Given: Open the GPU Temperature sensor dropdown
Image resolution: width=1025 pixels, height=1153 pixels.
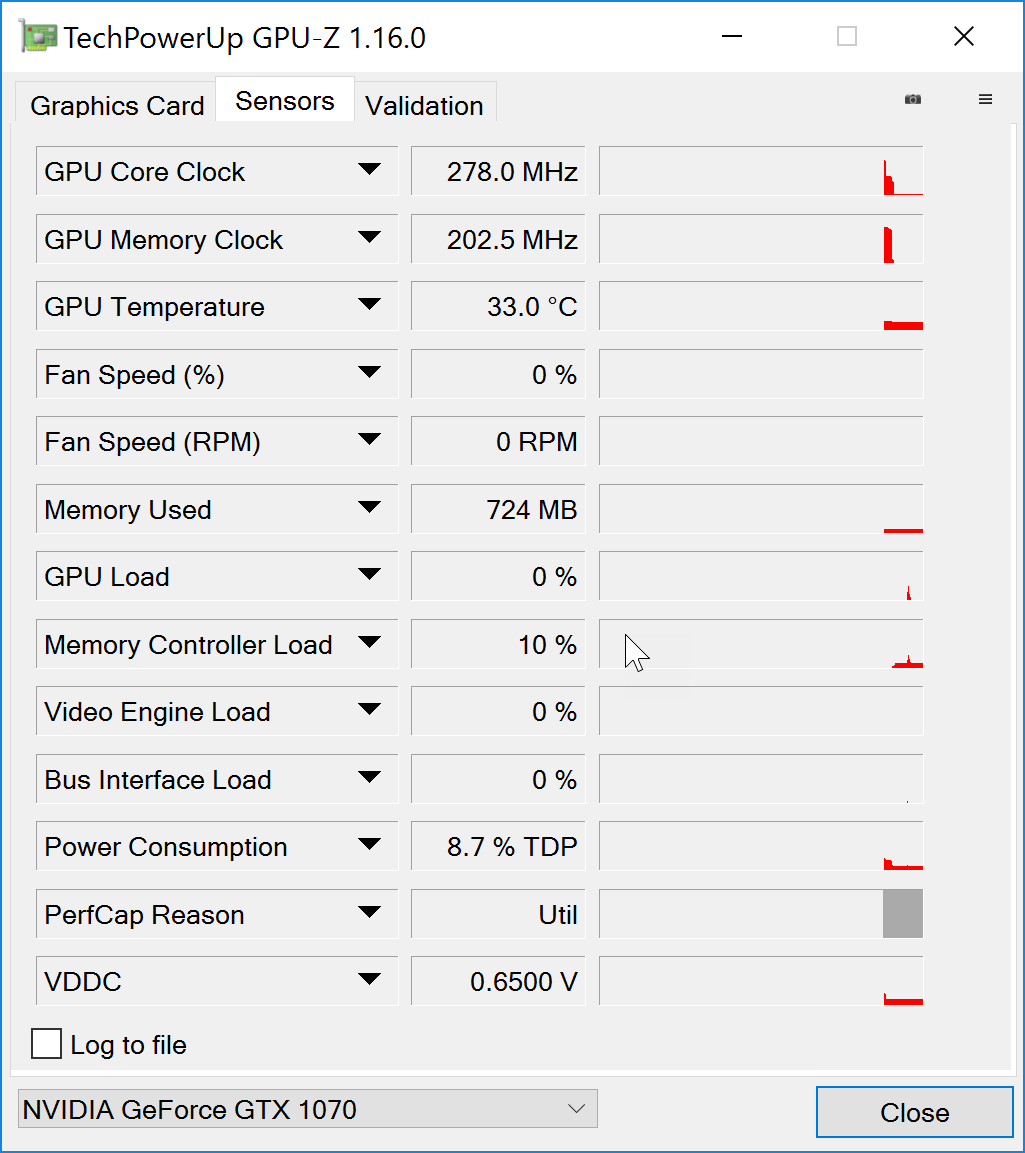Looking at the screenshot, I should coord(369,305).
